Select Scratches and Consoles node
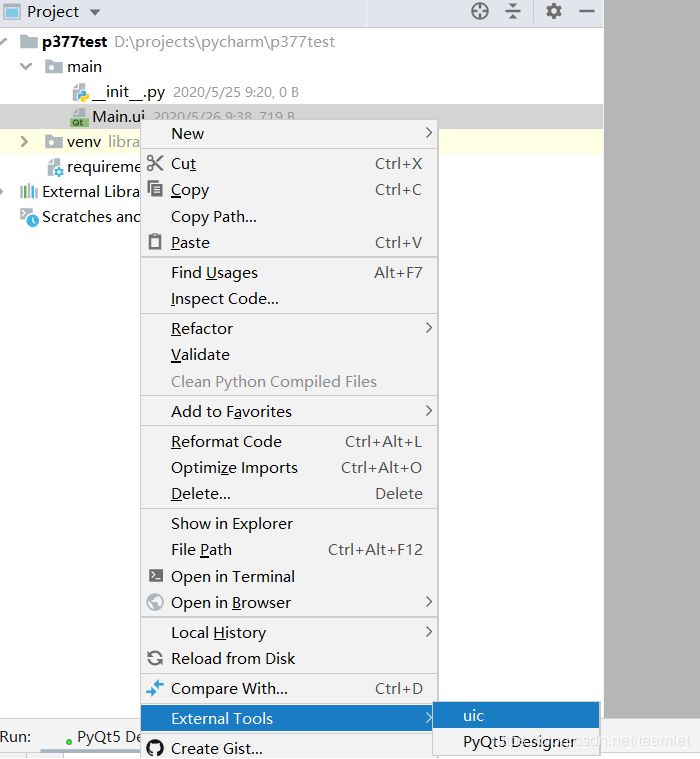700x759 pixels. [91, 217]
